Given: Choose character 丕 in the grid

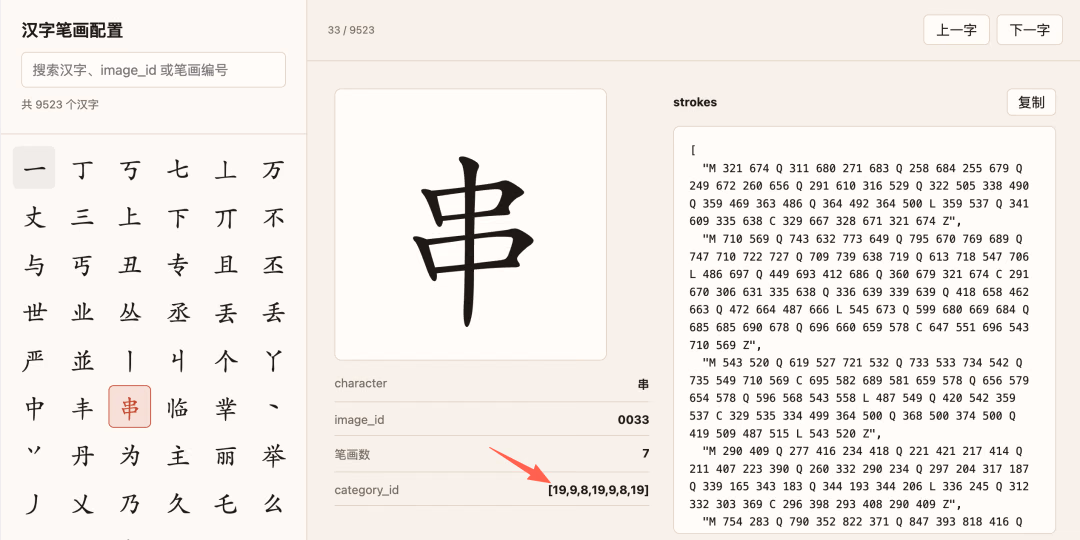Looking at the screenshot, I should point(273,264).
